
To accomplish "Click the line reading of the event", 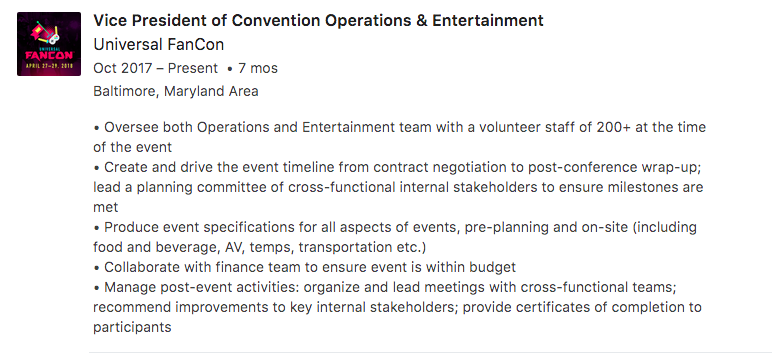I will pyautogui.click(x=132, y=147).
